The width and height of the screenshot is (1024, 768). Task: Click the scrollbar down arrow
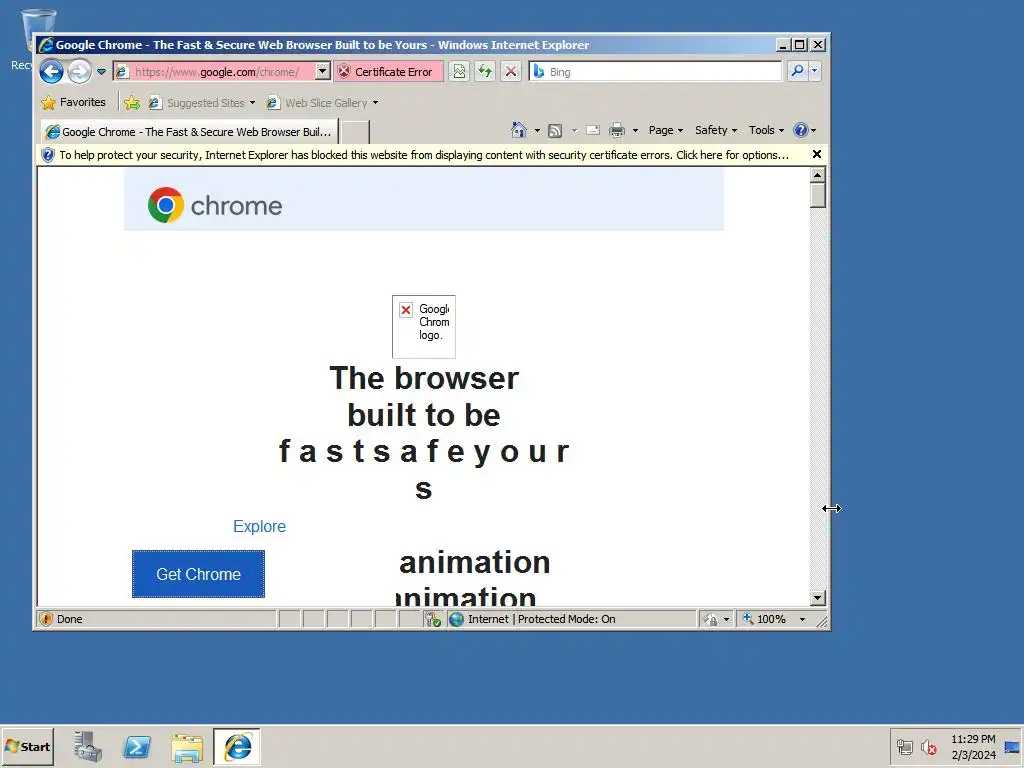pos(818,598)
